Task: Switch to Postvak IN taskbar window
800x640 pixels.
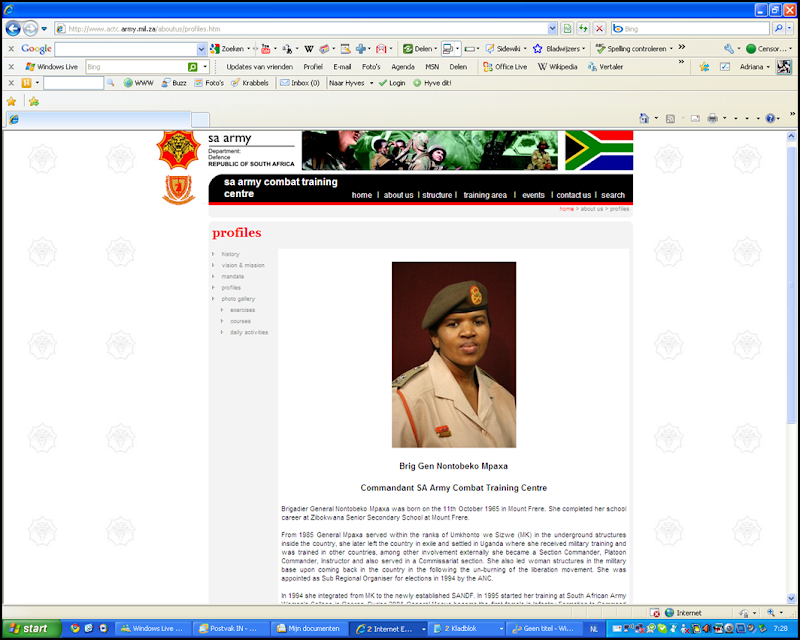Action: pos(231,629)
